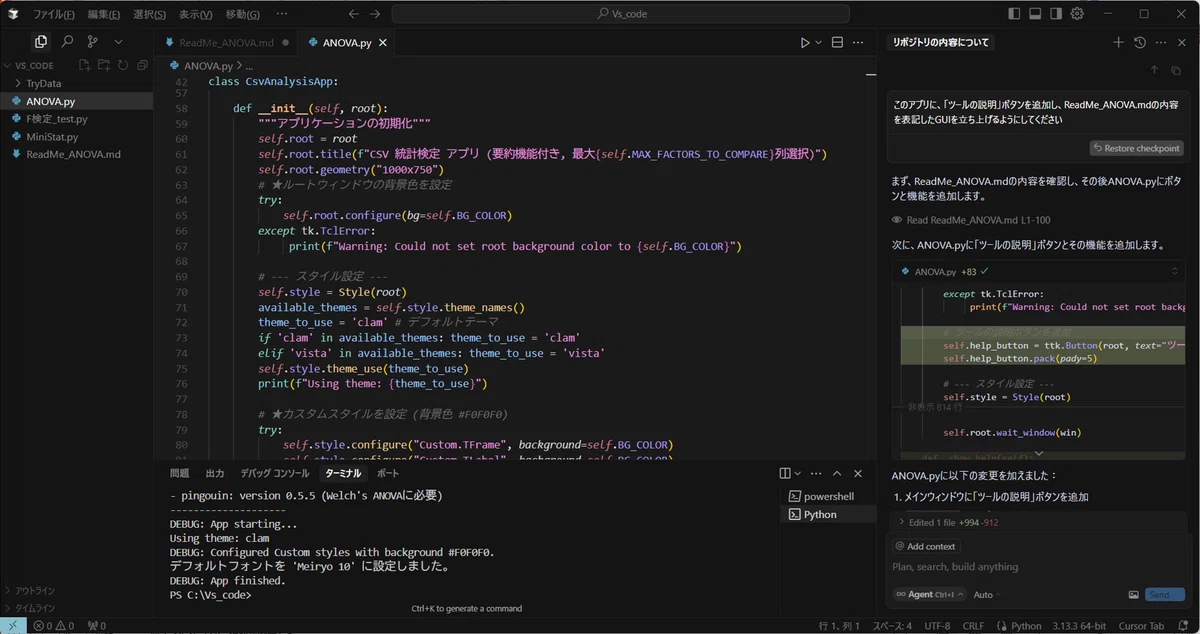
Task: Open F検定_test.py in the file tree
Action: [x=77, y=119]
